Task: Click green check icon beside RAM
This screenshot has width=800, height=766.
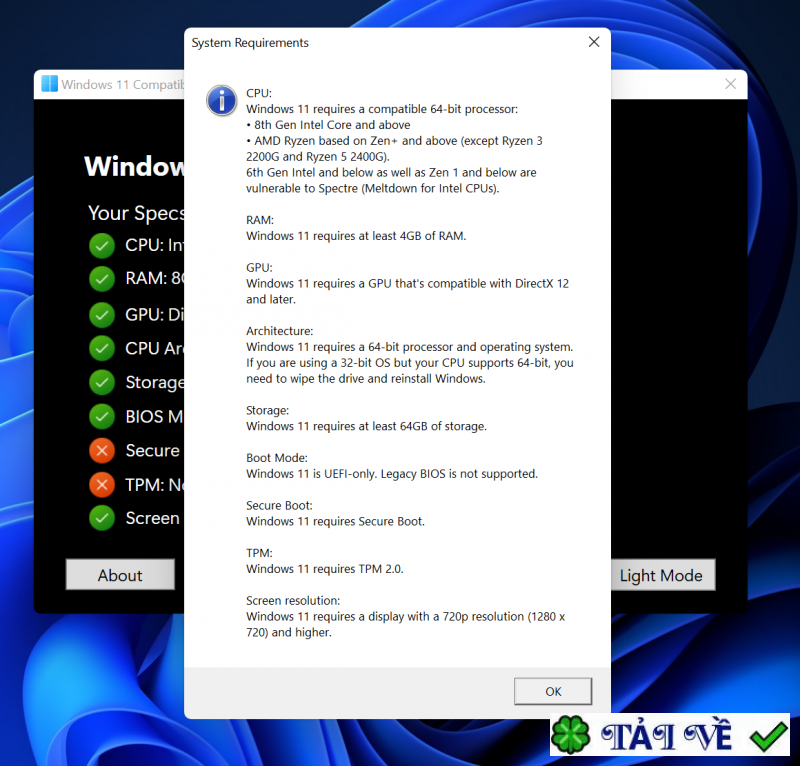Action: (x=102, y=279)
